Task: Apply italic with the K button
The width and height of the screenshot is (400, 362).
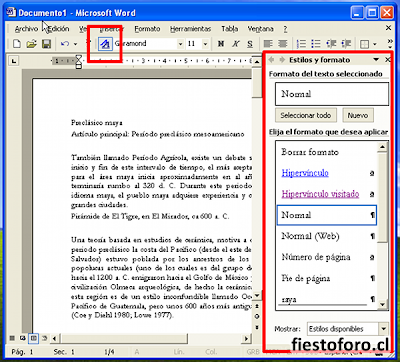Action: coord(236,44)
